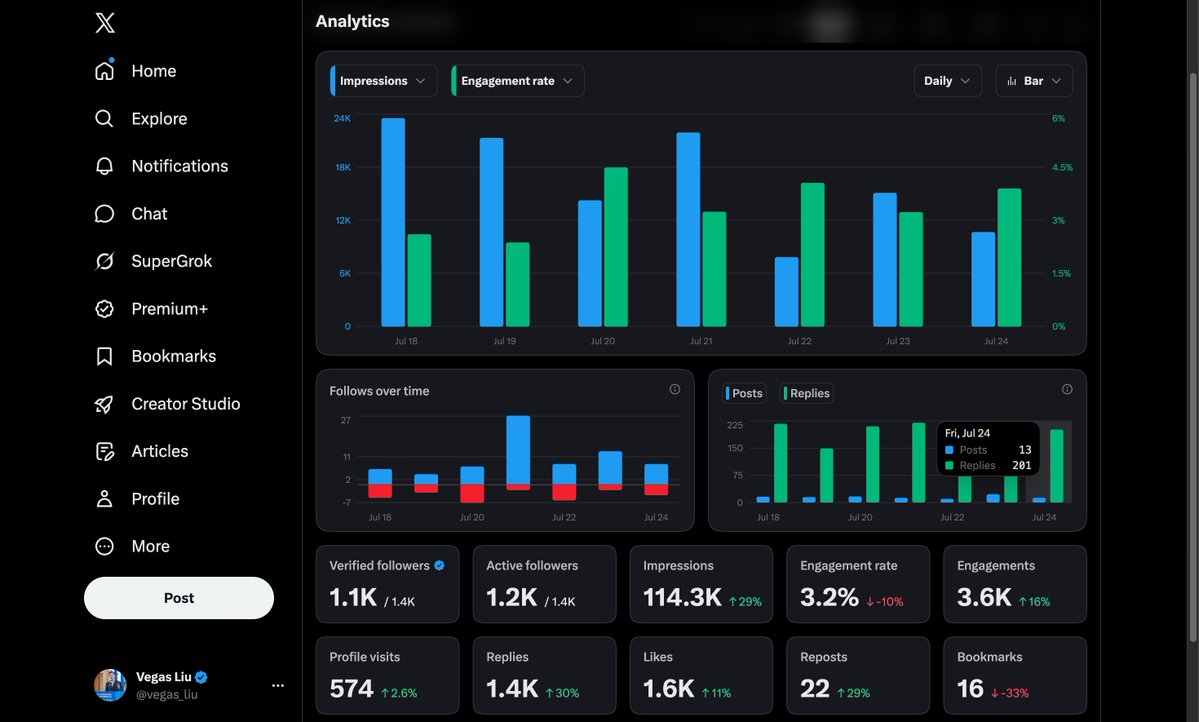Click the Chat bubble icon

click(104, 213)
